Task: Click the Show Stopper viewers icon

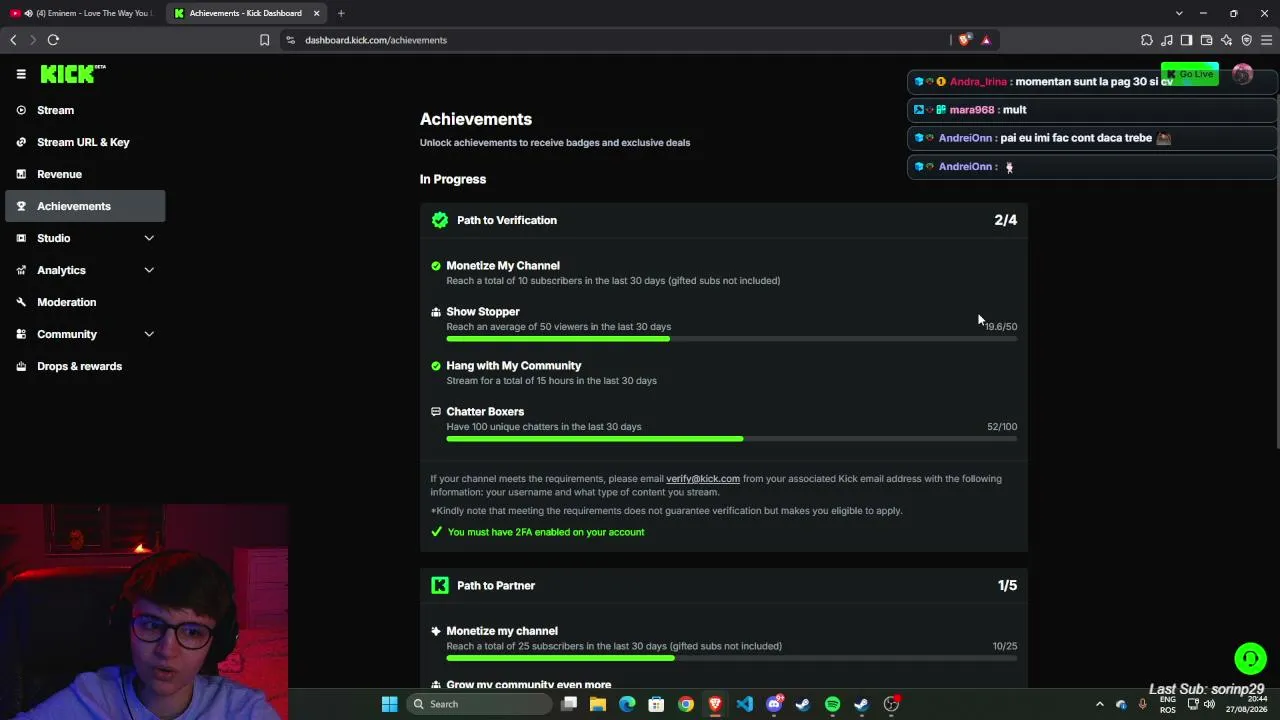Action: pyautogui.click(x=436, y=312)
